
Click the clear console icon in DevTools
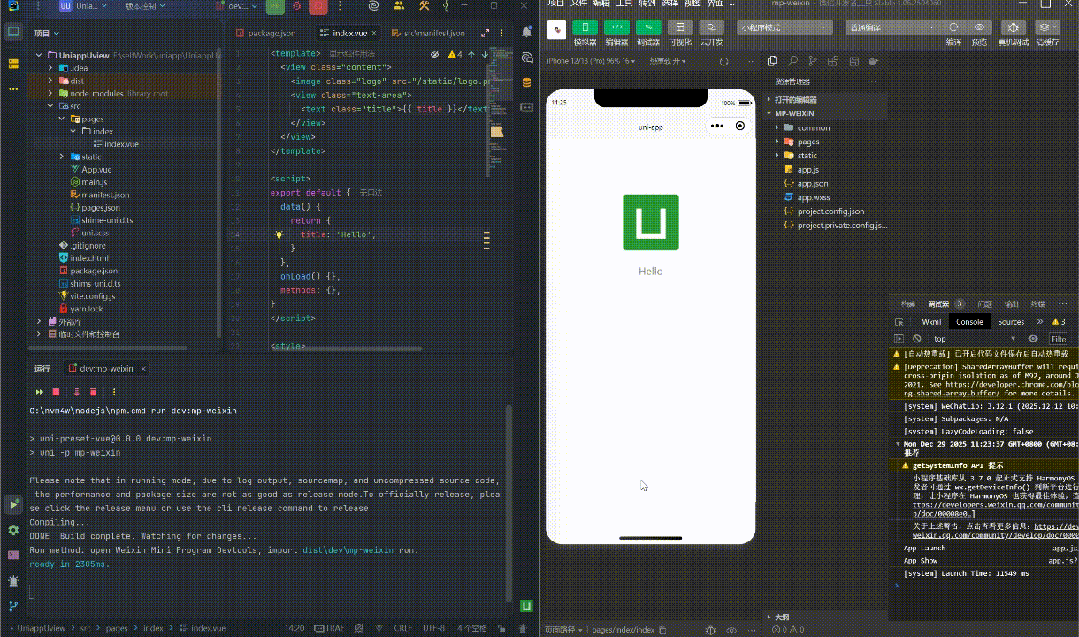click(916, 339)
